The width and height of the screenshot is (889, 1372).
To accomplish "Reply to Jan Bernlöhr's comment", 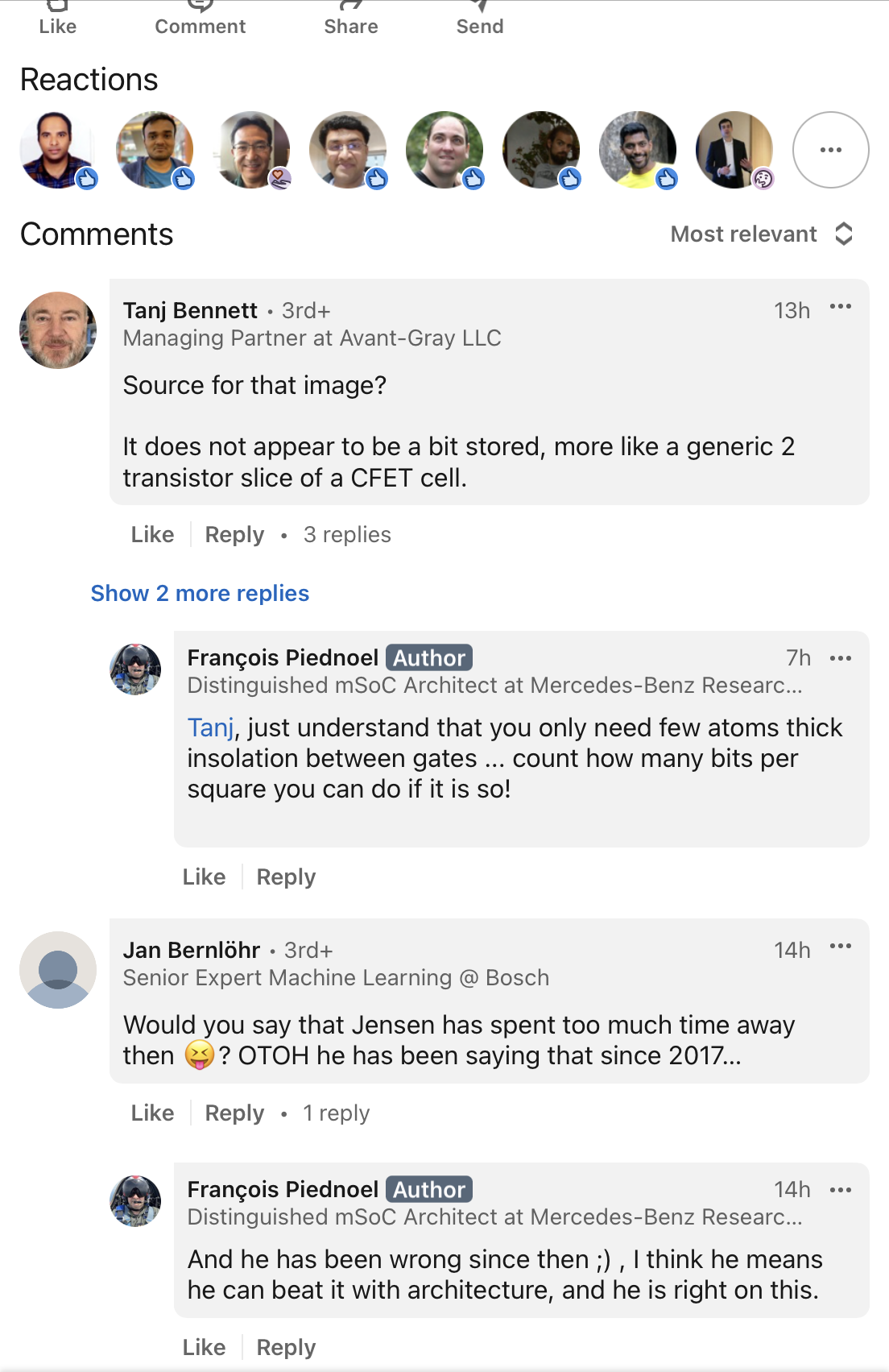I will (x=234, y=1113).
